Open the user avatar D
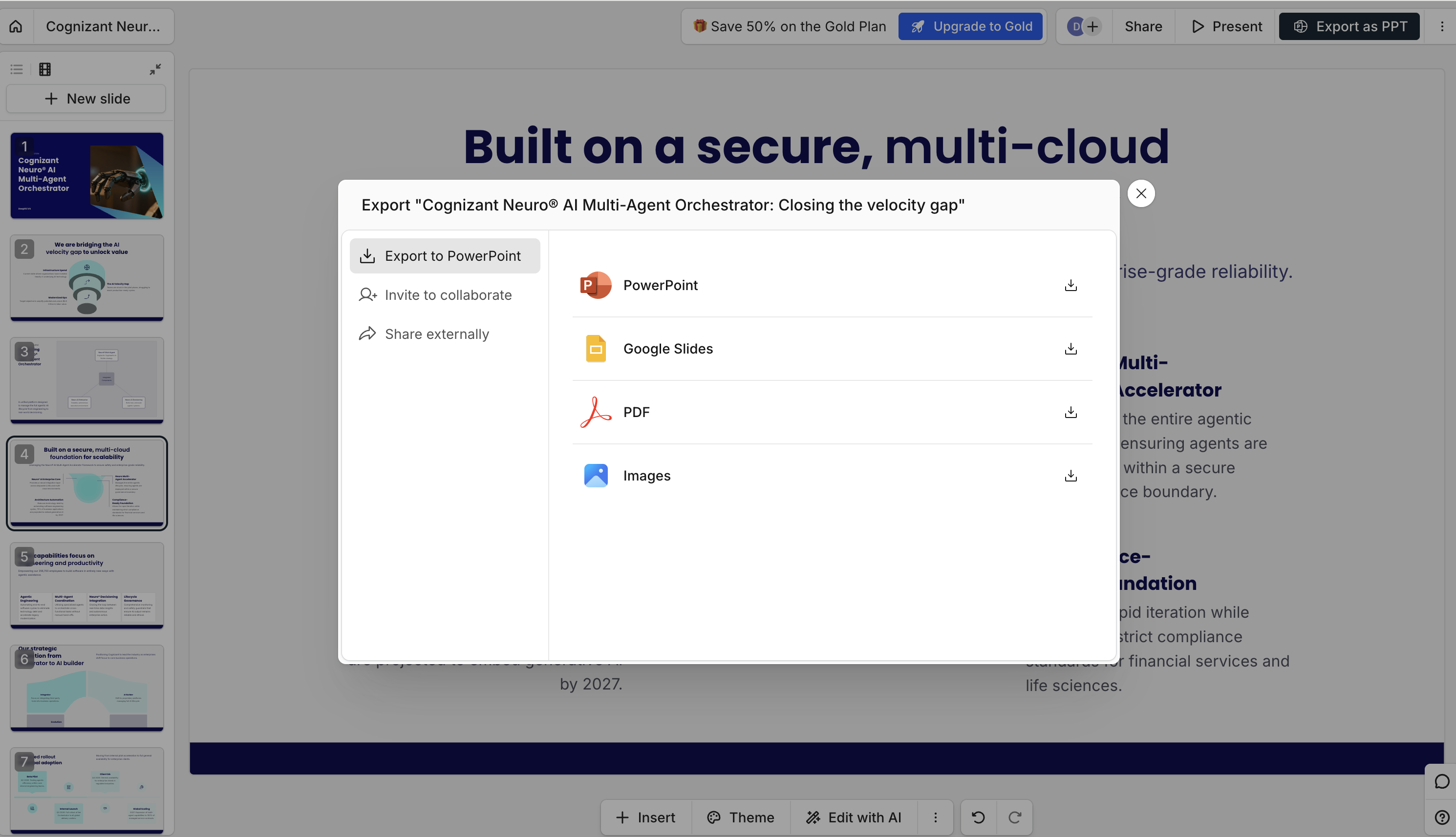This screenshot has width=1456, height=837. [1075, 26]
